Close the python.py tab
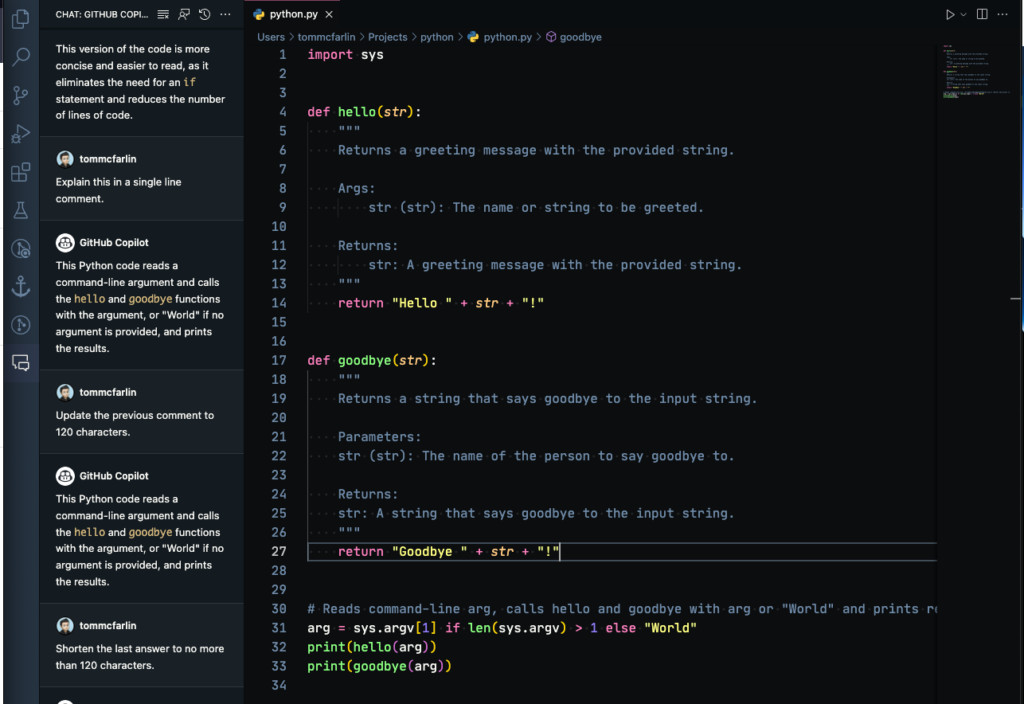Viewport: 1024px width, 704px height. [329, 14]
